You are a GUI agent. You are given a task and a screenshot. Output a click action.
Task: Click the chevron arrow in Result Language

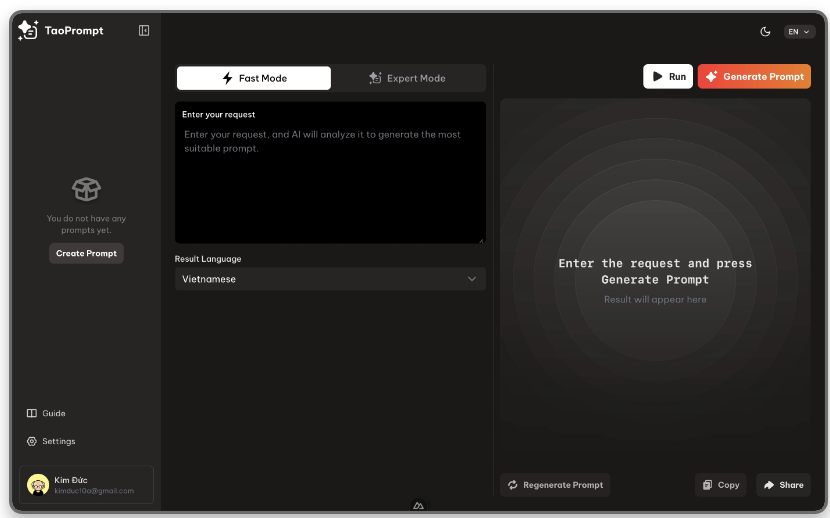pyautogui.click(x=472, y=279)
